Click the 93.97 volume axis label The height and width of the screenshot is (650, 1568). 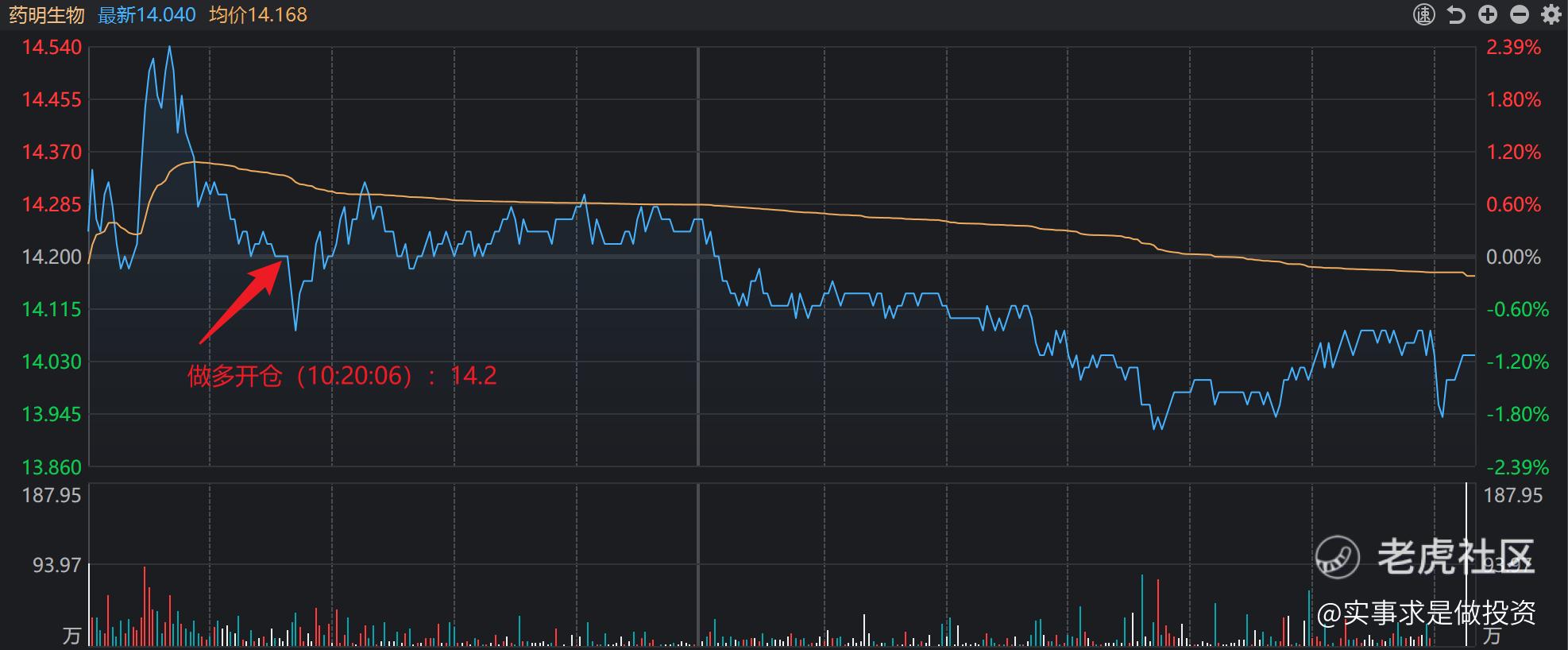[x=56, y=565]
